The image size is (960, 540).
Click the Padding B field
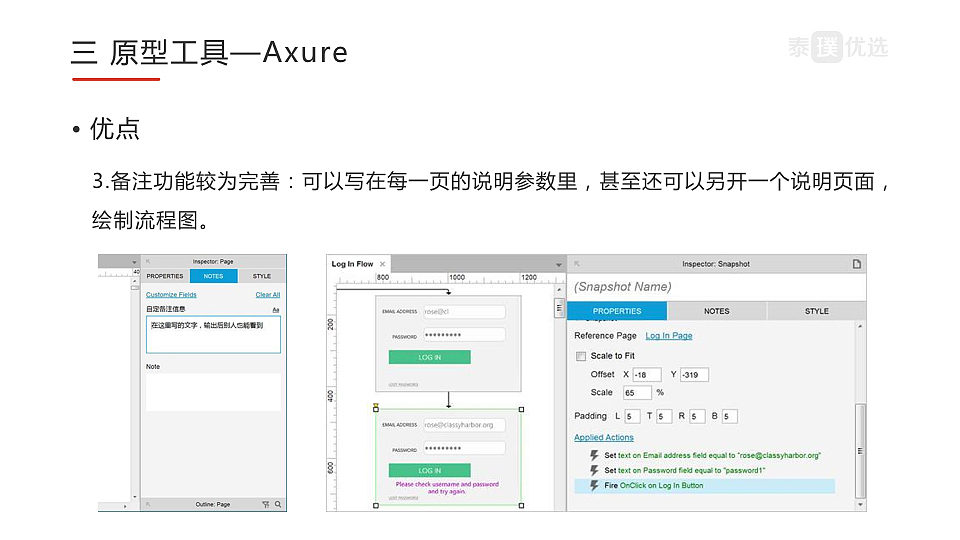[730, 416]
